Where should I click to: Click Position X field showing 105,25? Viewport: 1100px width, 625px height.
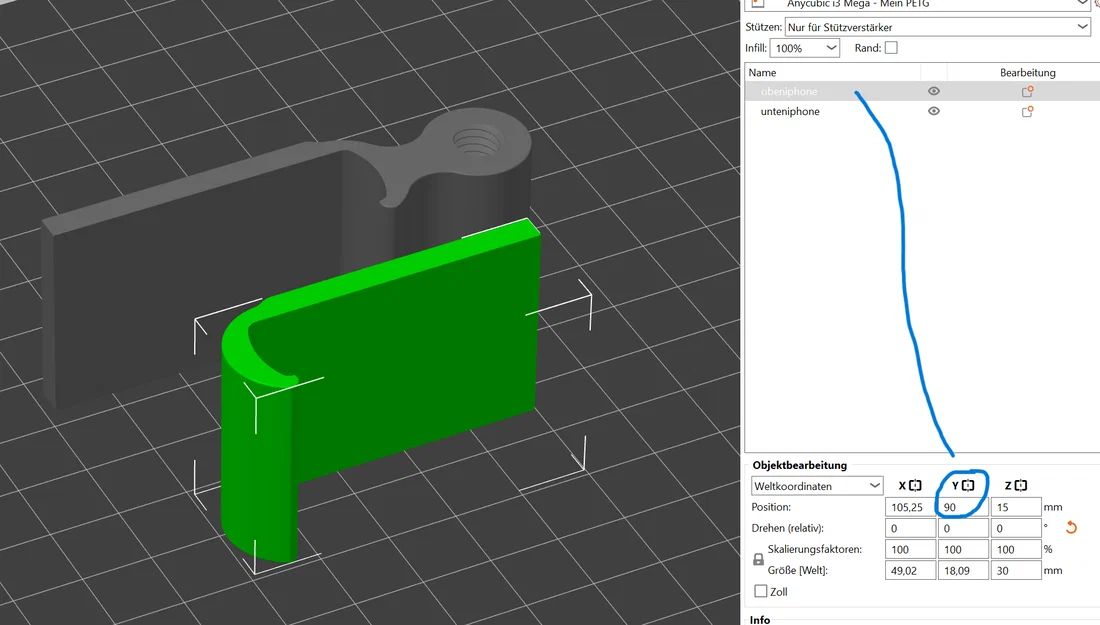[x=910, y=506]
